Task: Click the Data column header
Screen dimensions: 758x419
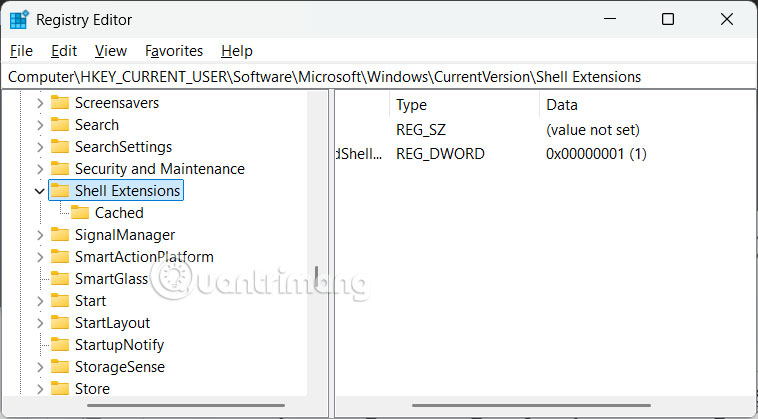Action: click(561, 105)
